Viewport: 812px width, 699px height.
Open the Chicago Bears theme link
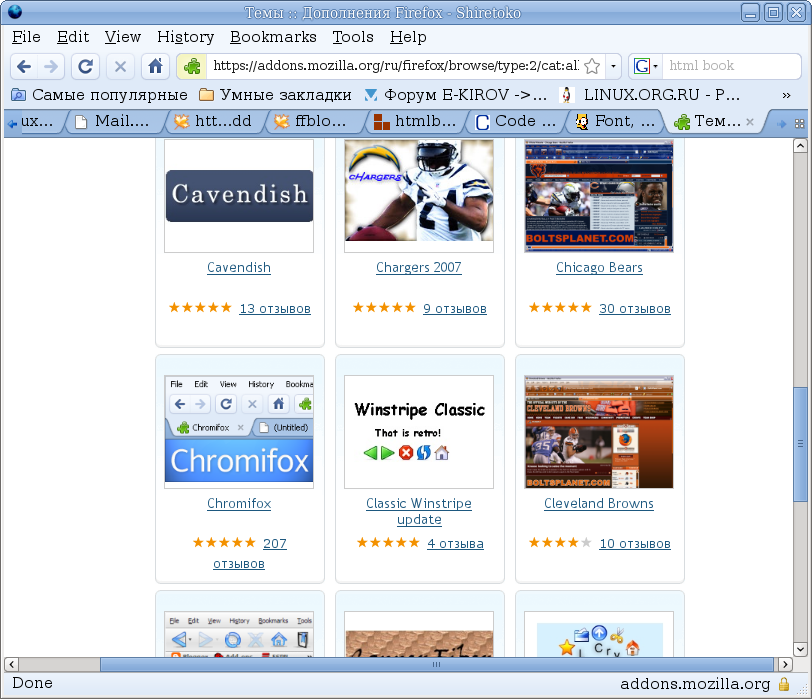(599, 268)
